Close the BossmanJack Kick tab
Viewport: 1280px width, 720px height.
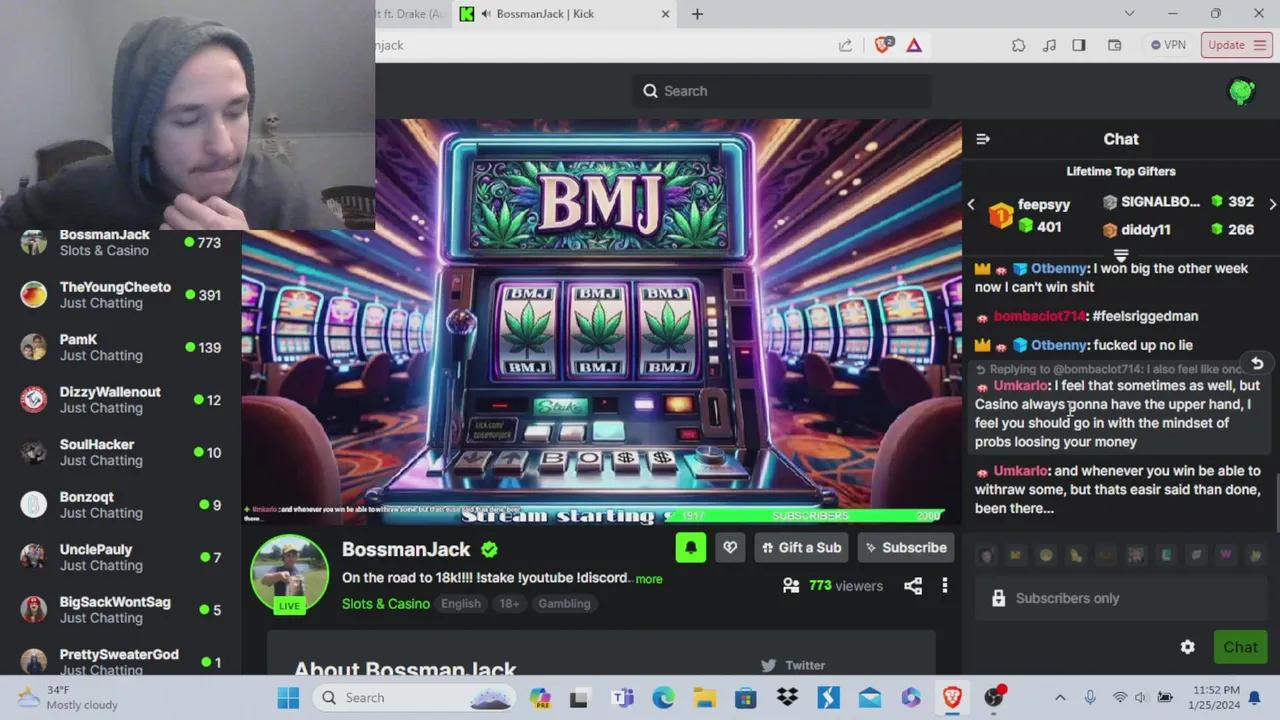(x=666, y=14)
